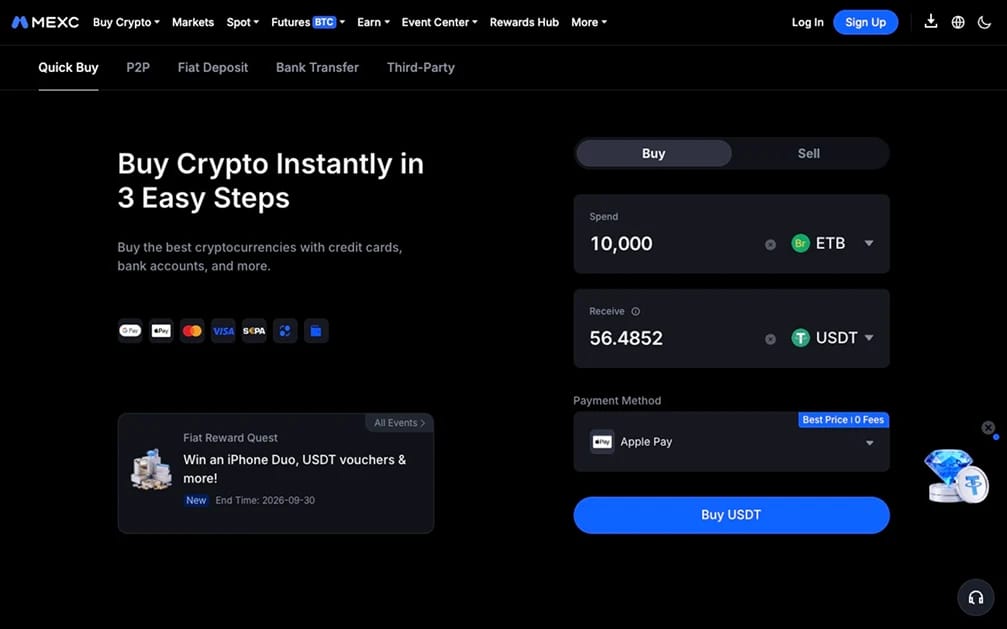Go to Markets page
This screenshot has height=629, width=1007.
[x=193, y=22]
